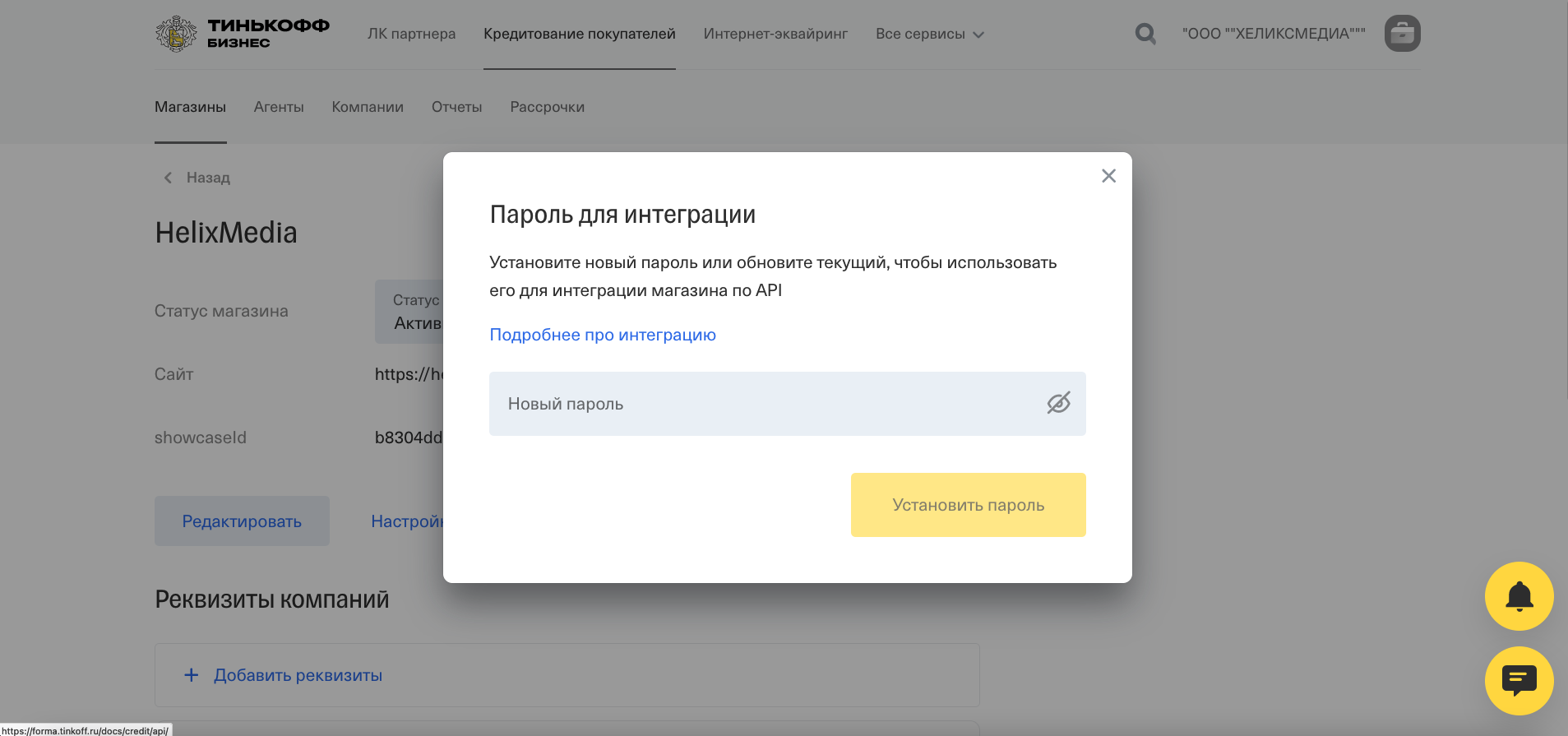Open Подробнее про интеграцию link
1568x736 pixels.
(603, 335)
